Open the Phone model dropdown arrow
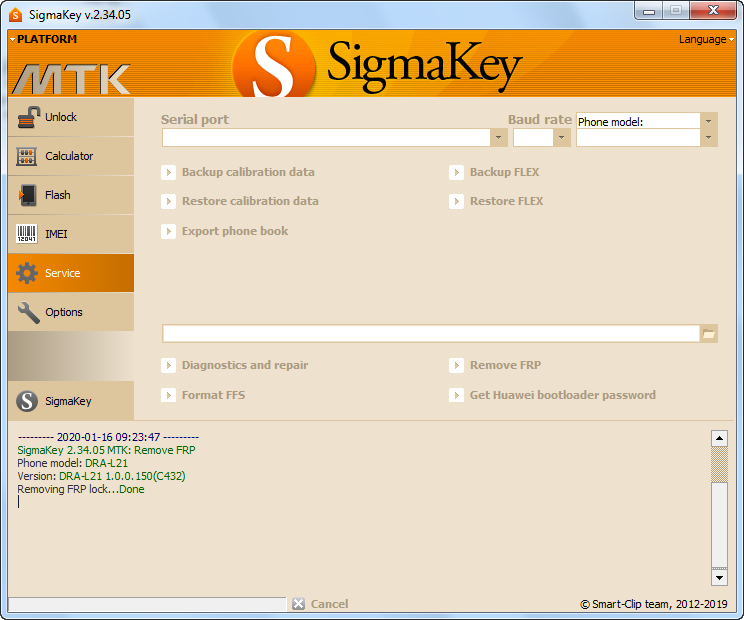Viewport: 744px width, 620px height. click(x=708, y=121)
